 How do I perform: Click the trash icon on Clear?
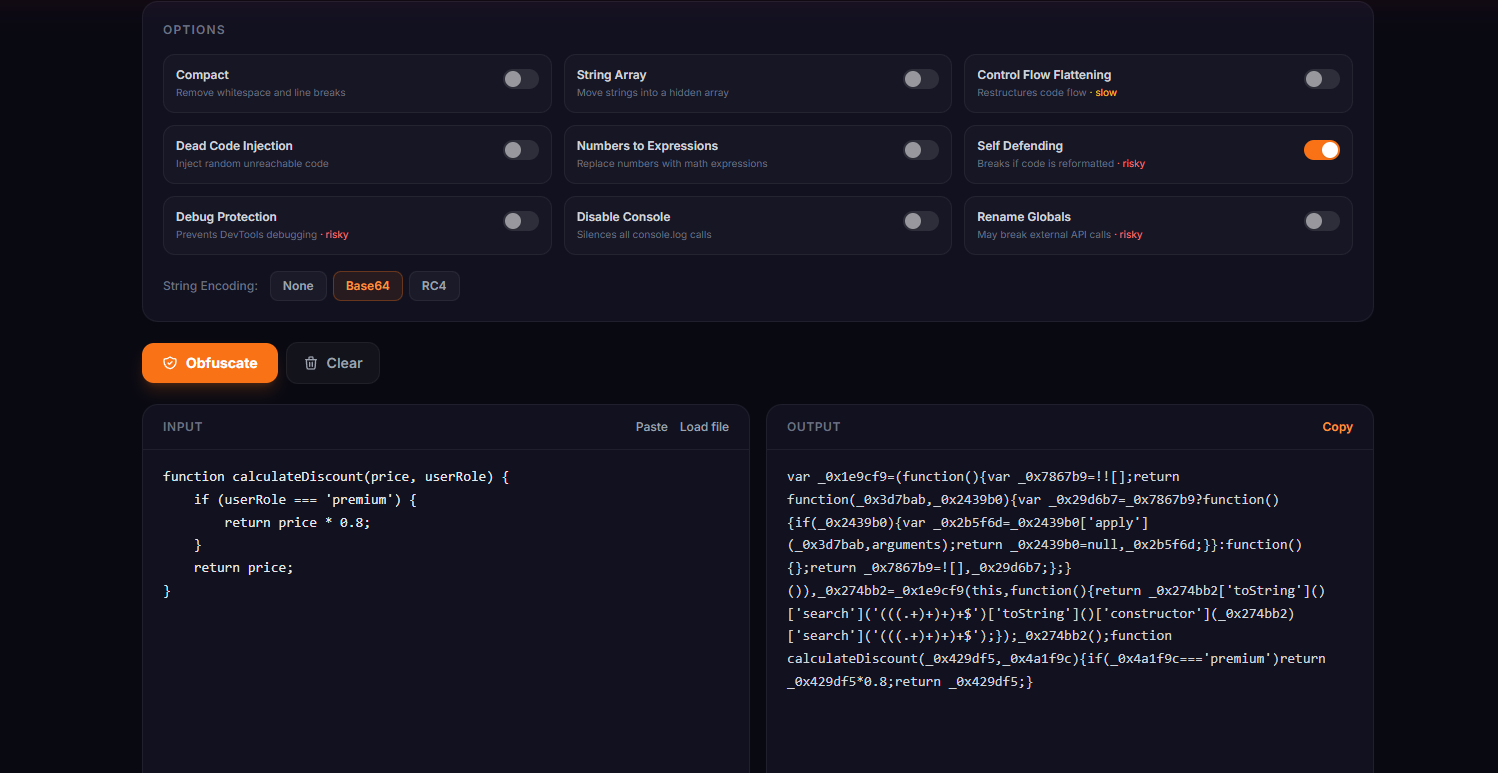310,363
